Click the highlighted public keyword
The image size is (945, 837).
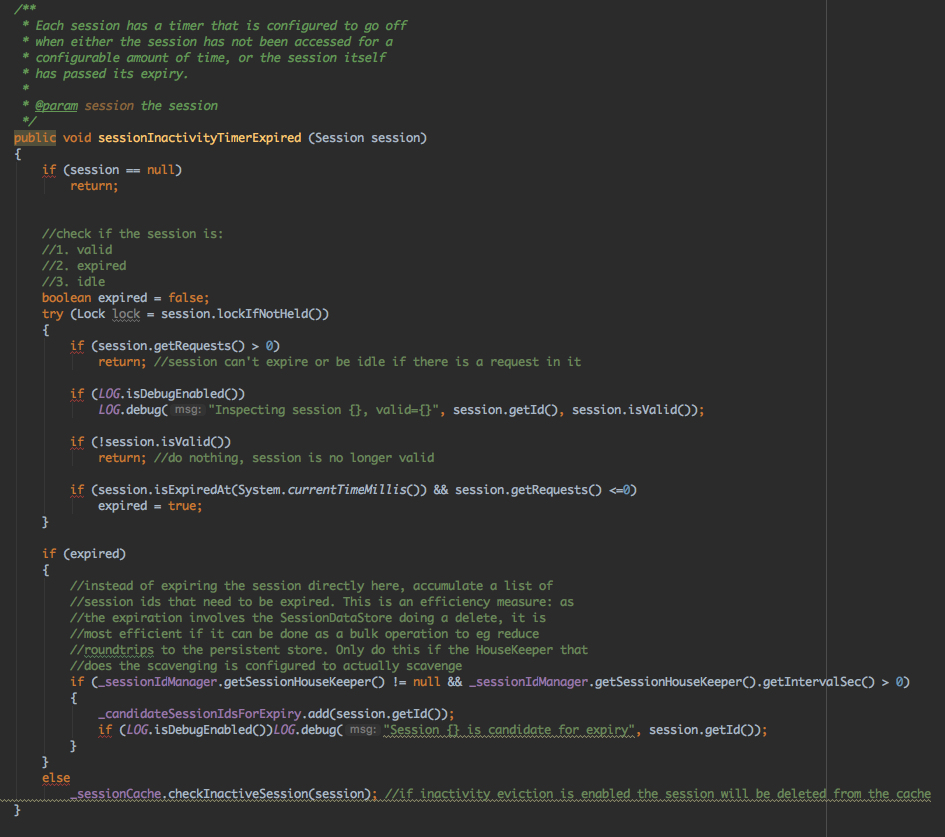(x=35, y=137)
